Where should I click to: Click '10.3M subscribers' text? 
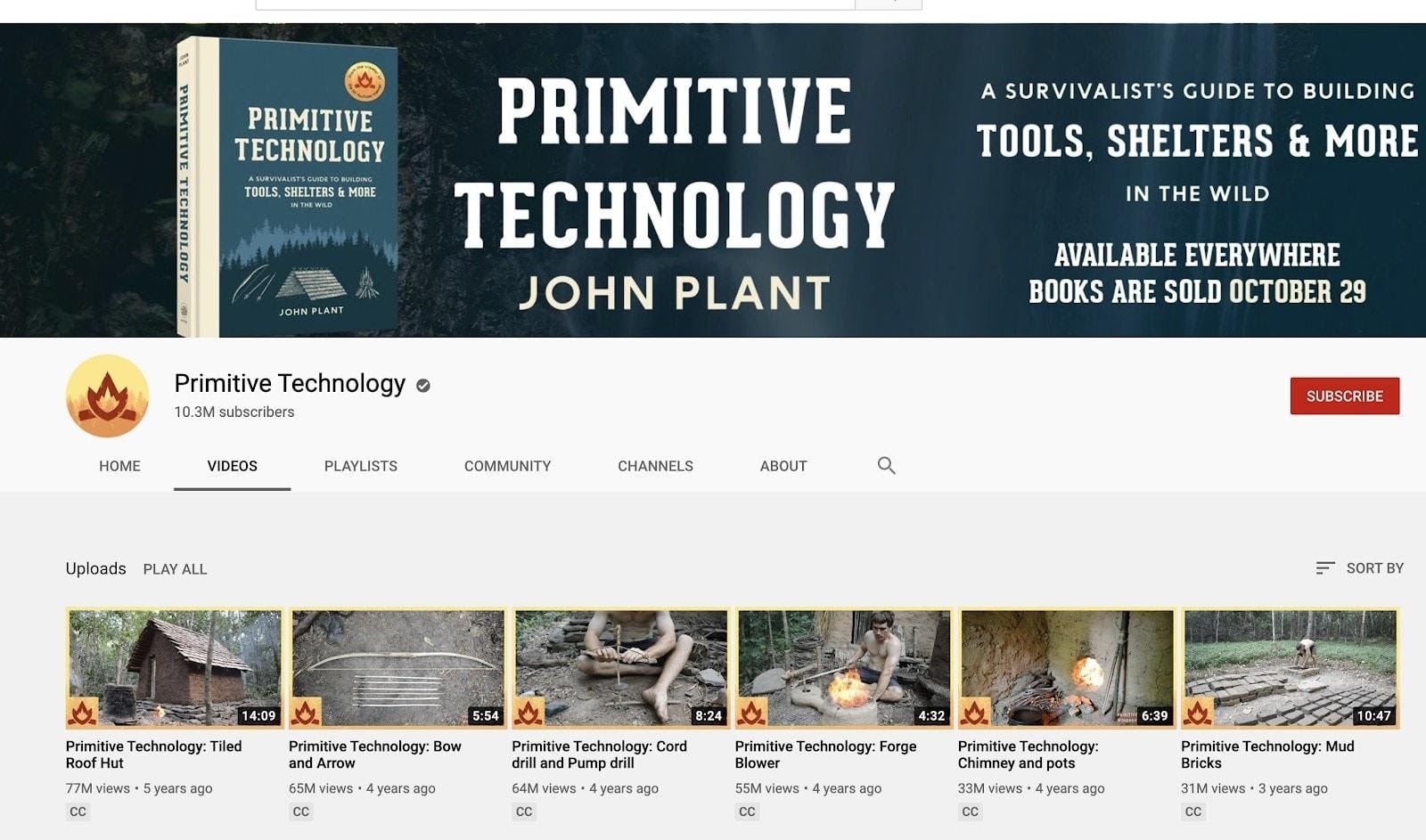pyautogui.click(x=234, y=412)
